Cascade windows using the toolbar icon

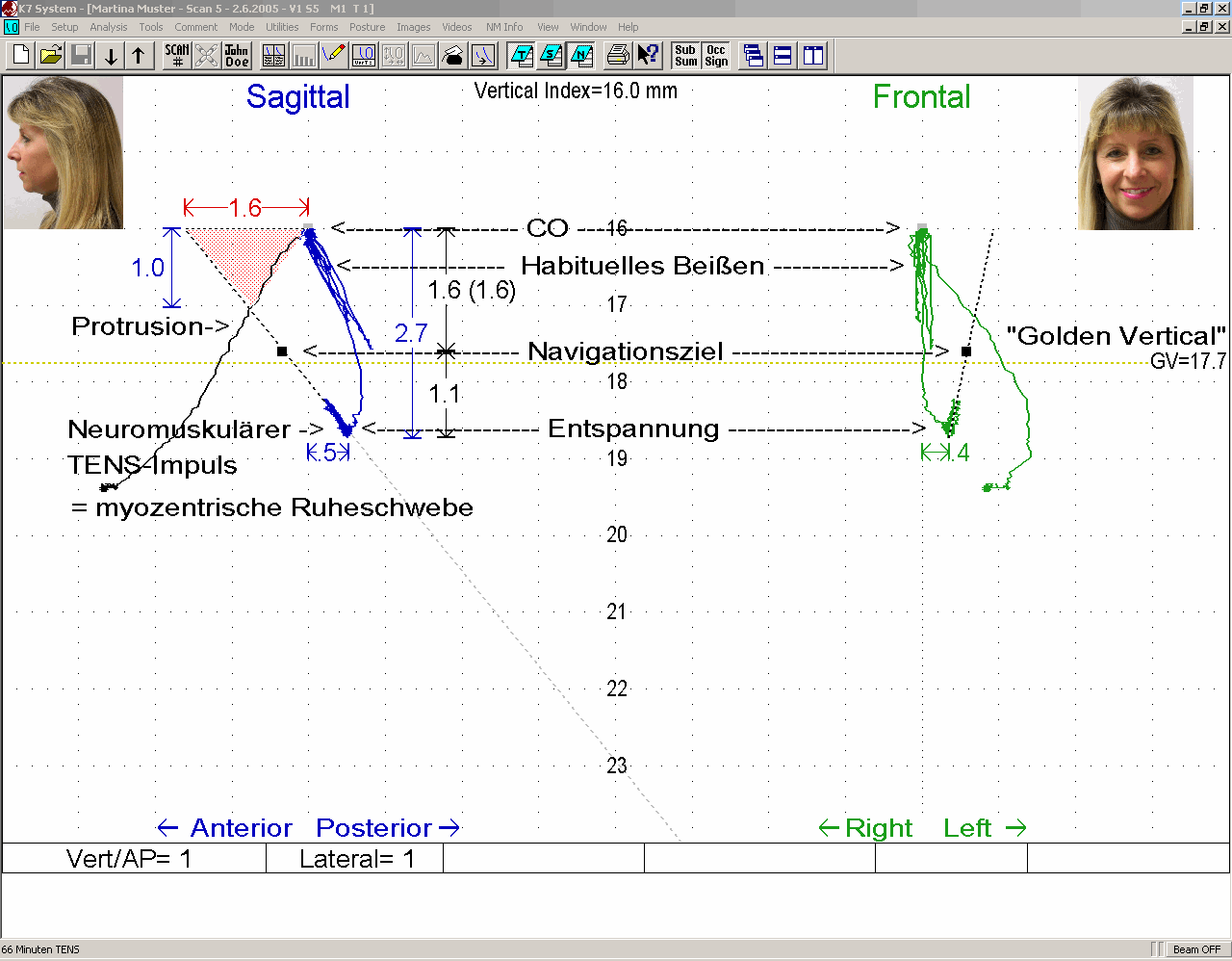(754, 56)
